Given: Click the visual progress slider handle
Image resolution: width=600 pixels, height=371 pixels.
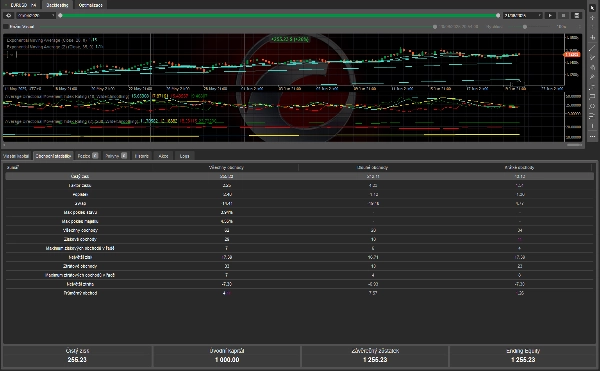Looking at the screenshot, I should (435, 27).
